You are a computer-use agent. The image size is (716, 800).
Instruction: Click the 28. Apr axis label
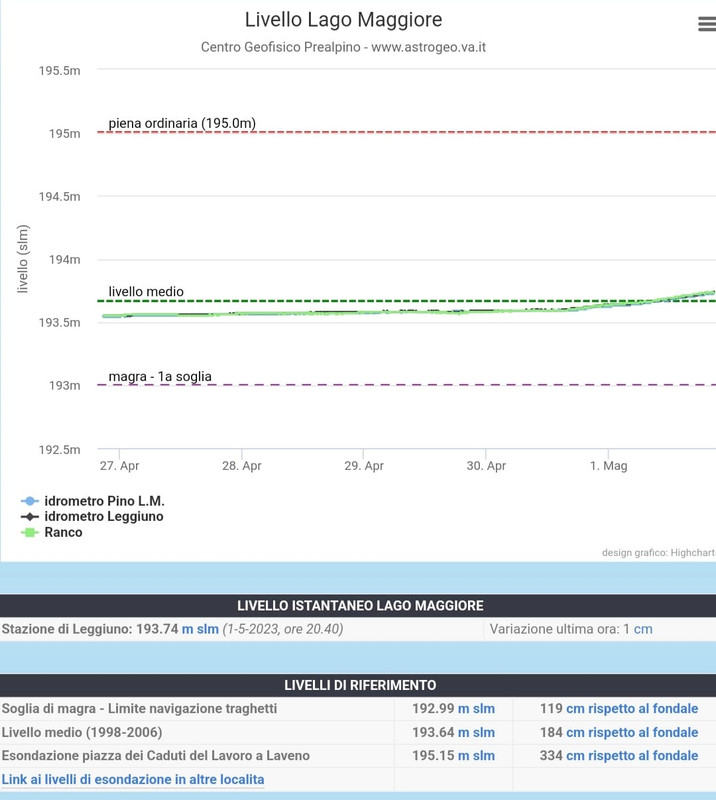click(242, 466)
